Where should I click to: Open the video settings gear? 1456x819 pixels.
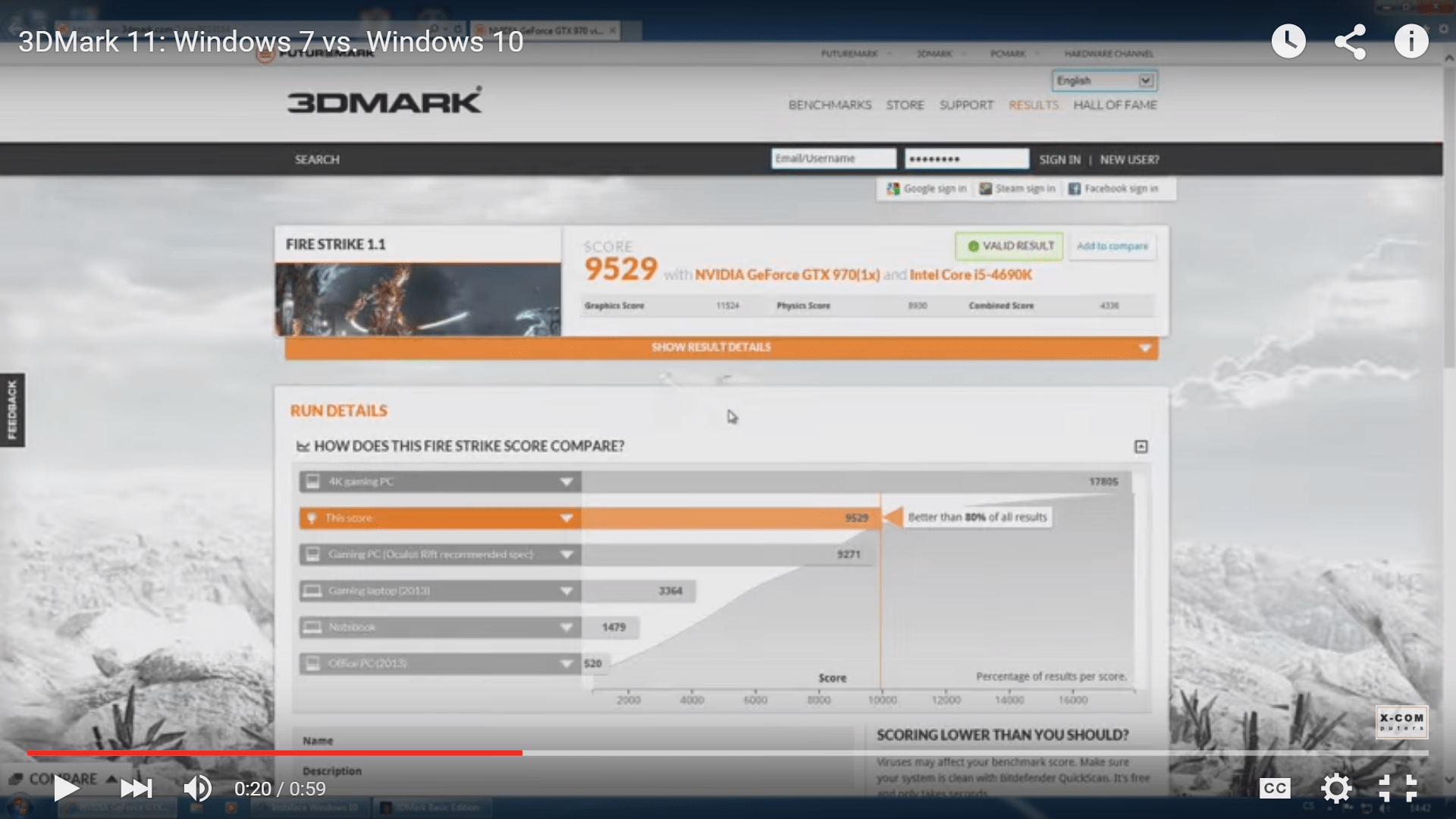(1336, 789)
